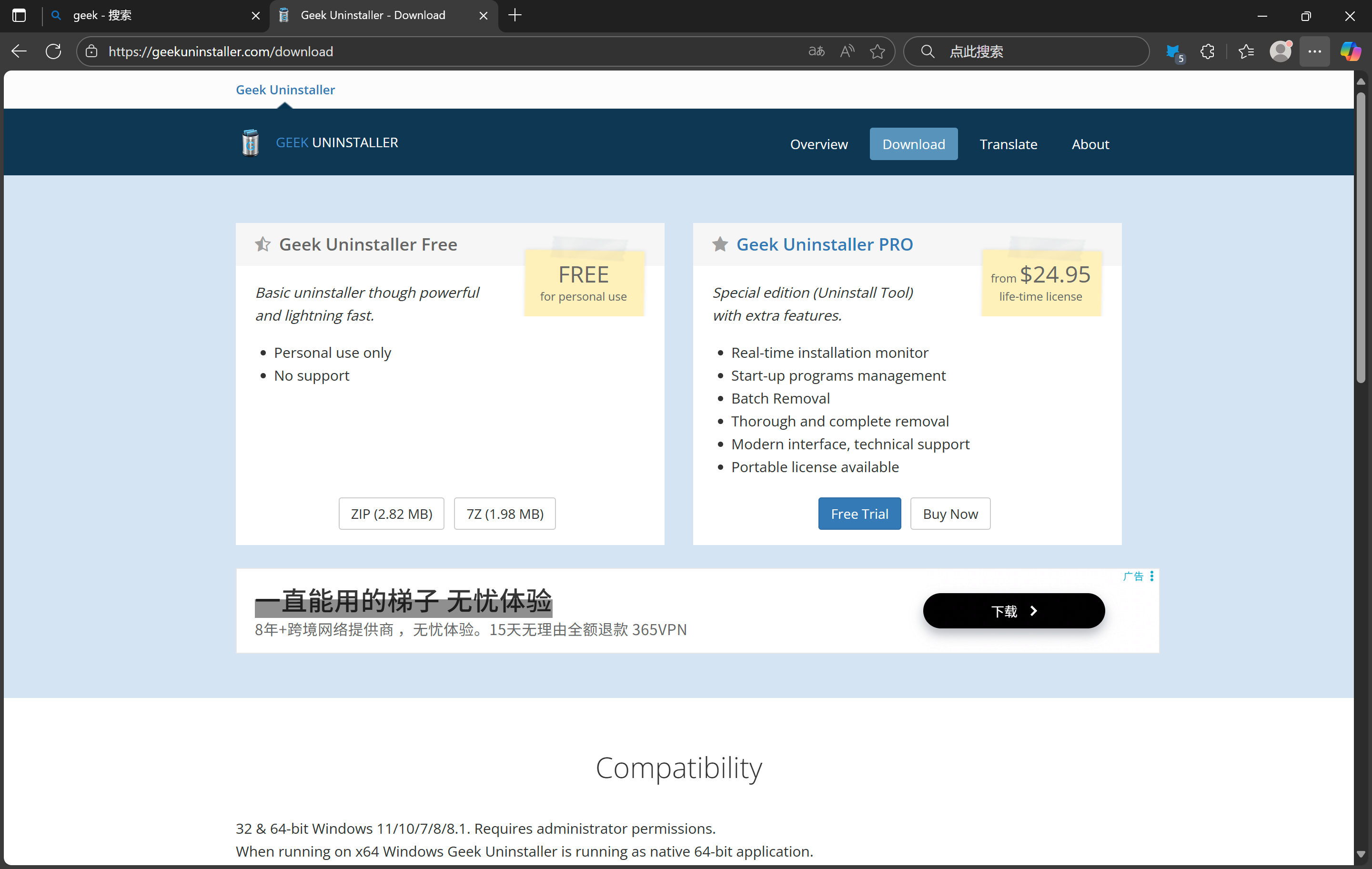Add the page to favorites via star icon
The image size is (1372, 869).
(878, 51)
